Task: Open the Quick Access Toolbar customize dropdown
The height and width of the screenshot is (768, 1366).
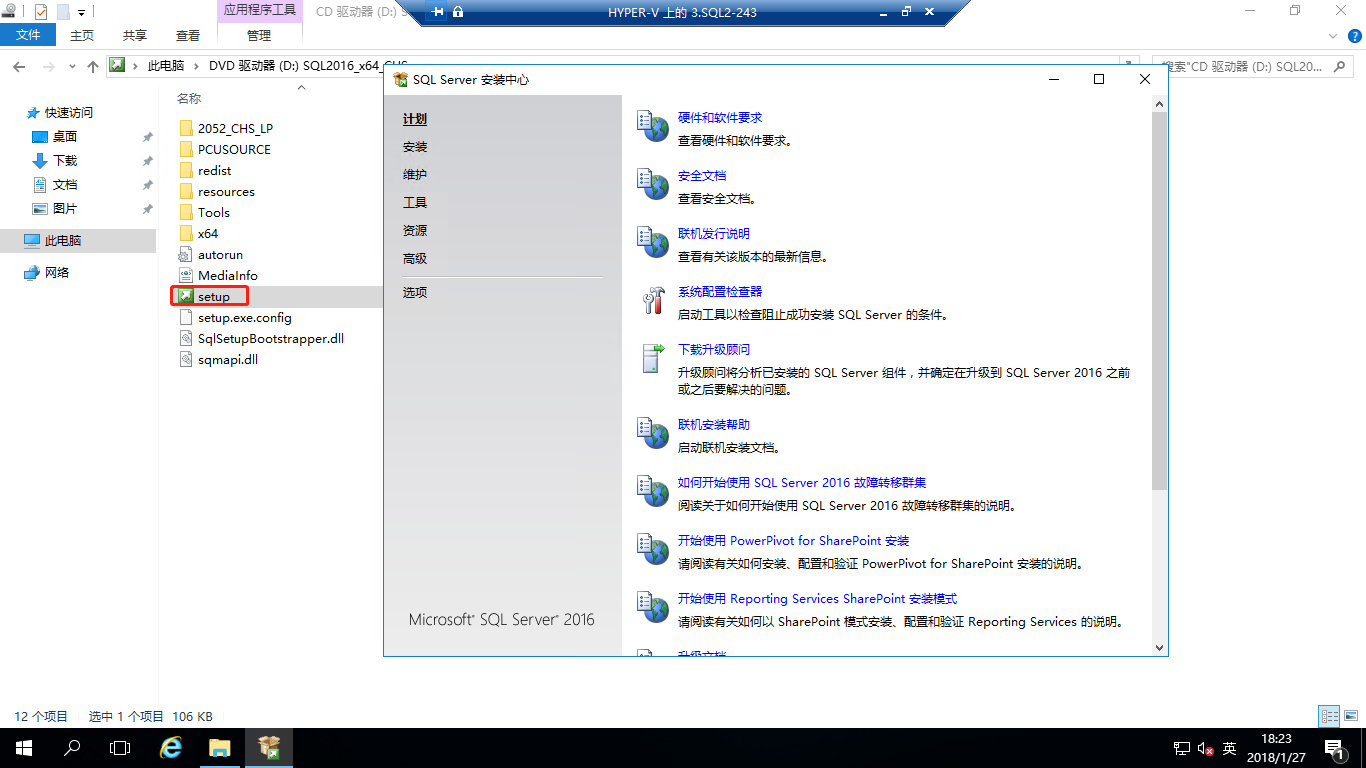Action: [82, 12]
